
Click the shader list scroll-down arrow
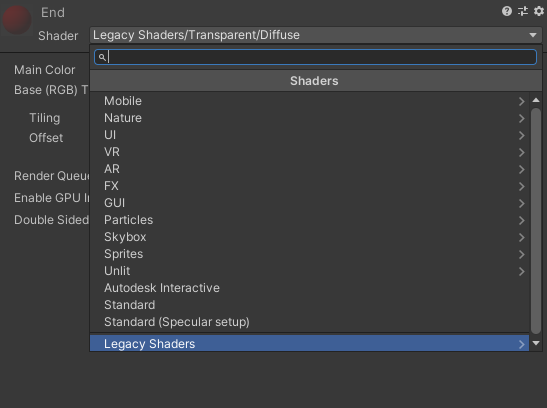pos(536,343)
